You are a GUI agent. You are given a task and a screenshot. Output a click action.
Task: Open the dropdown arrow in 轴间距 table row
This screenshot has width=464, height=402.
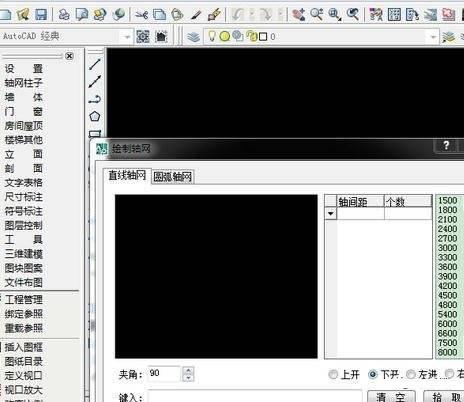pos(331,213)
